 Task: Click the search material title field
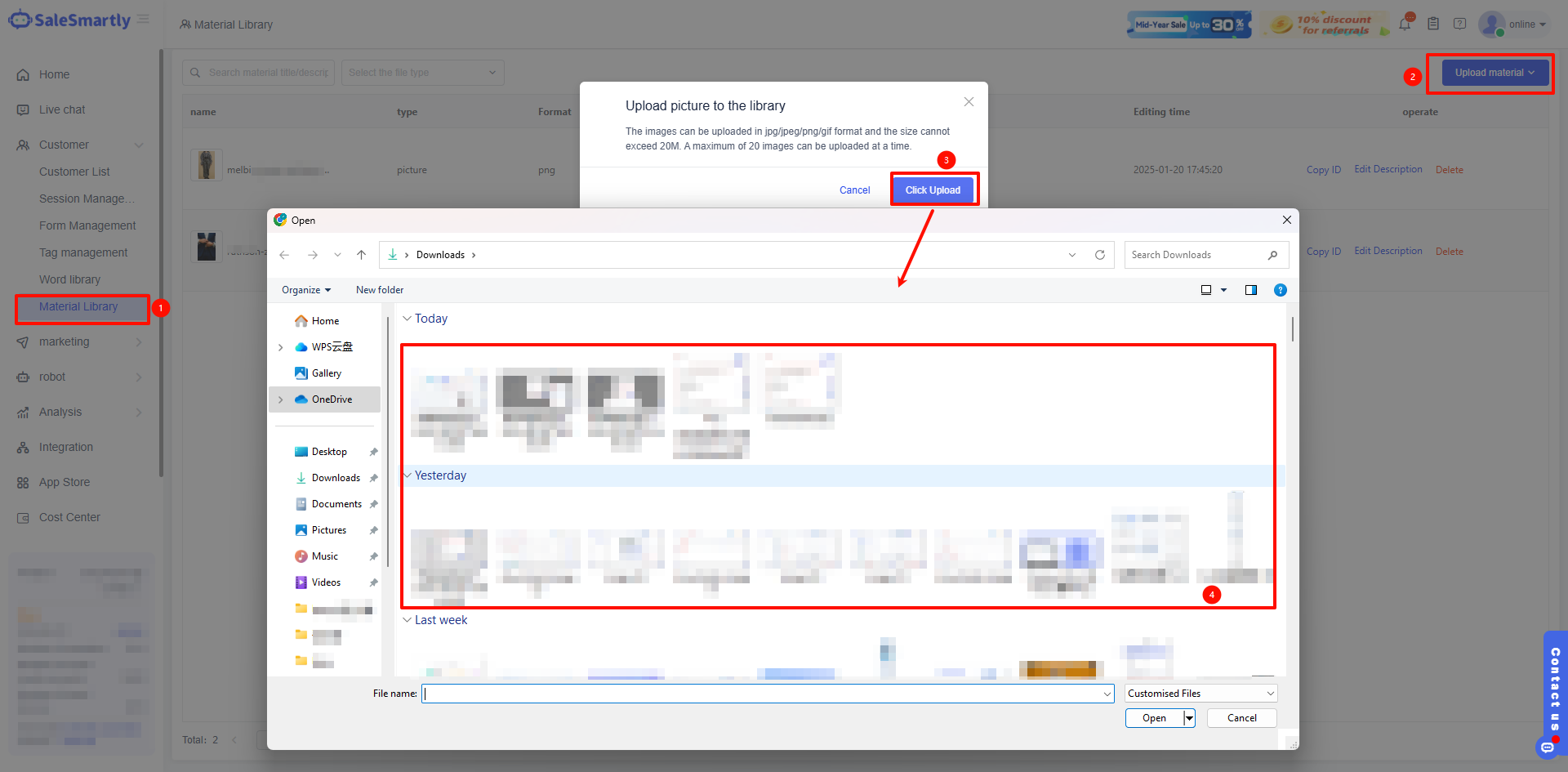coord(260,73)
